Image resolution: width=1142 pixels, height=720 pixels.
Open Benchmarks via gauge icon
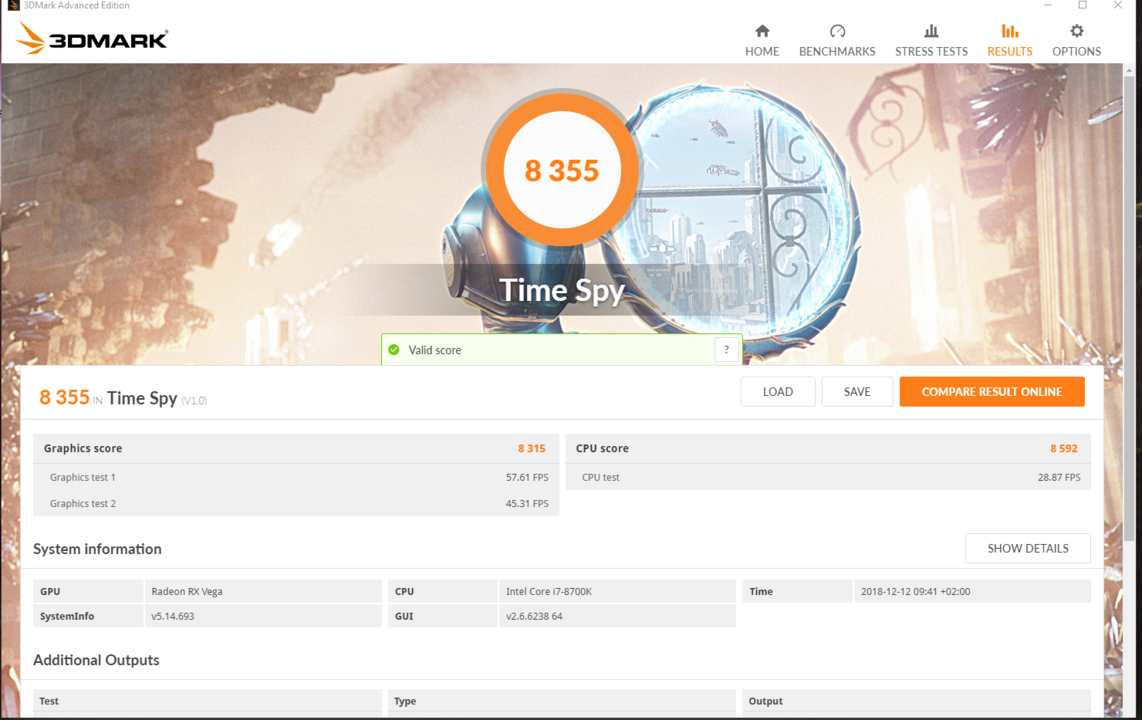coord(837,31)
